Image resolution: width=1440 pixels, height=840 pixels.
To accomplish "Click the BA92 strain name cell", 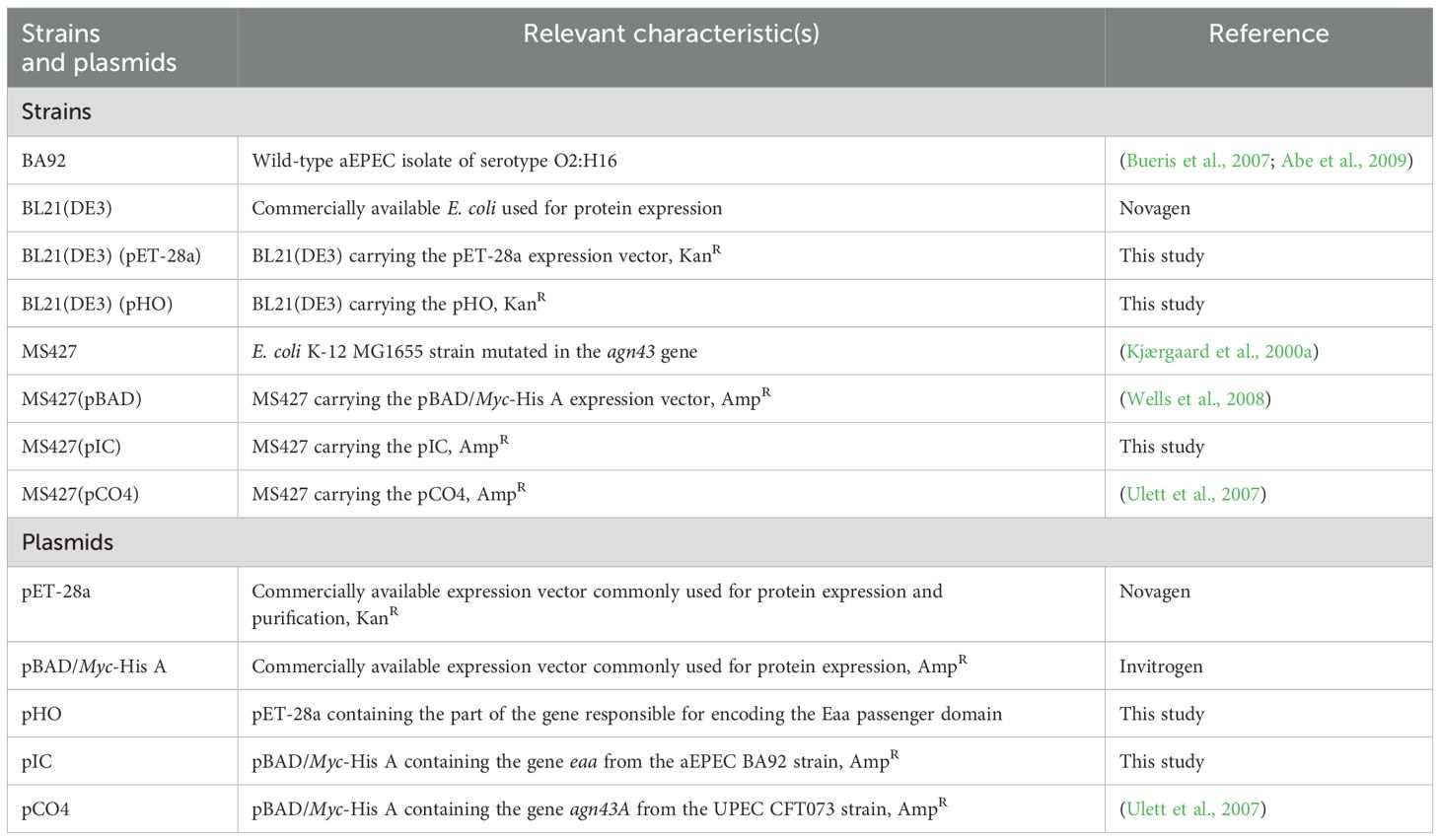I will coord(44,161).
